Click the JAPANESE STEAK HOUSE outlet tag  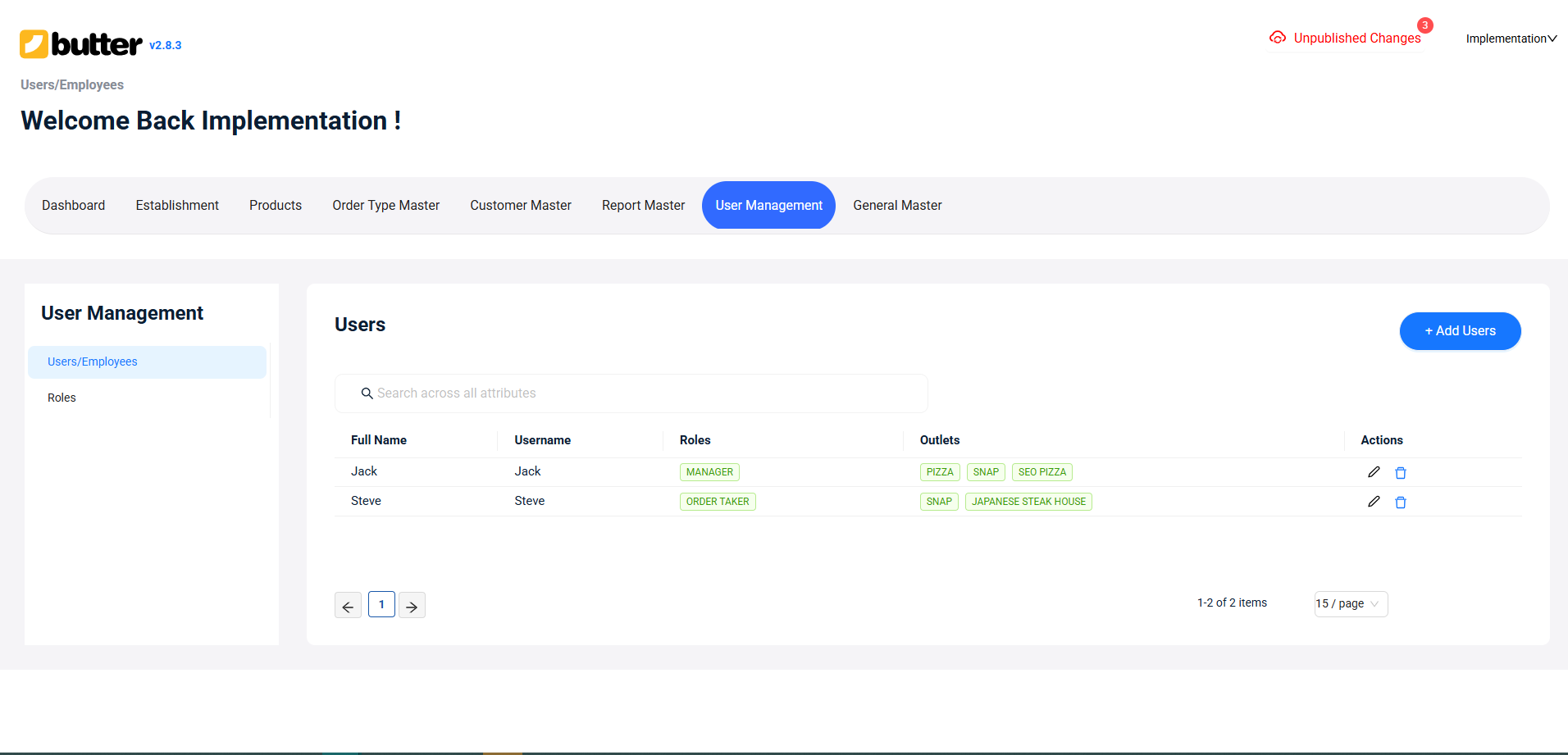click(1028, 501)
